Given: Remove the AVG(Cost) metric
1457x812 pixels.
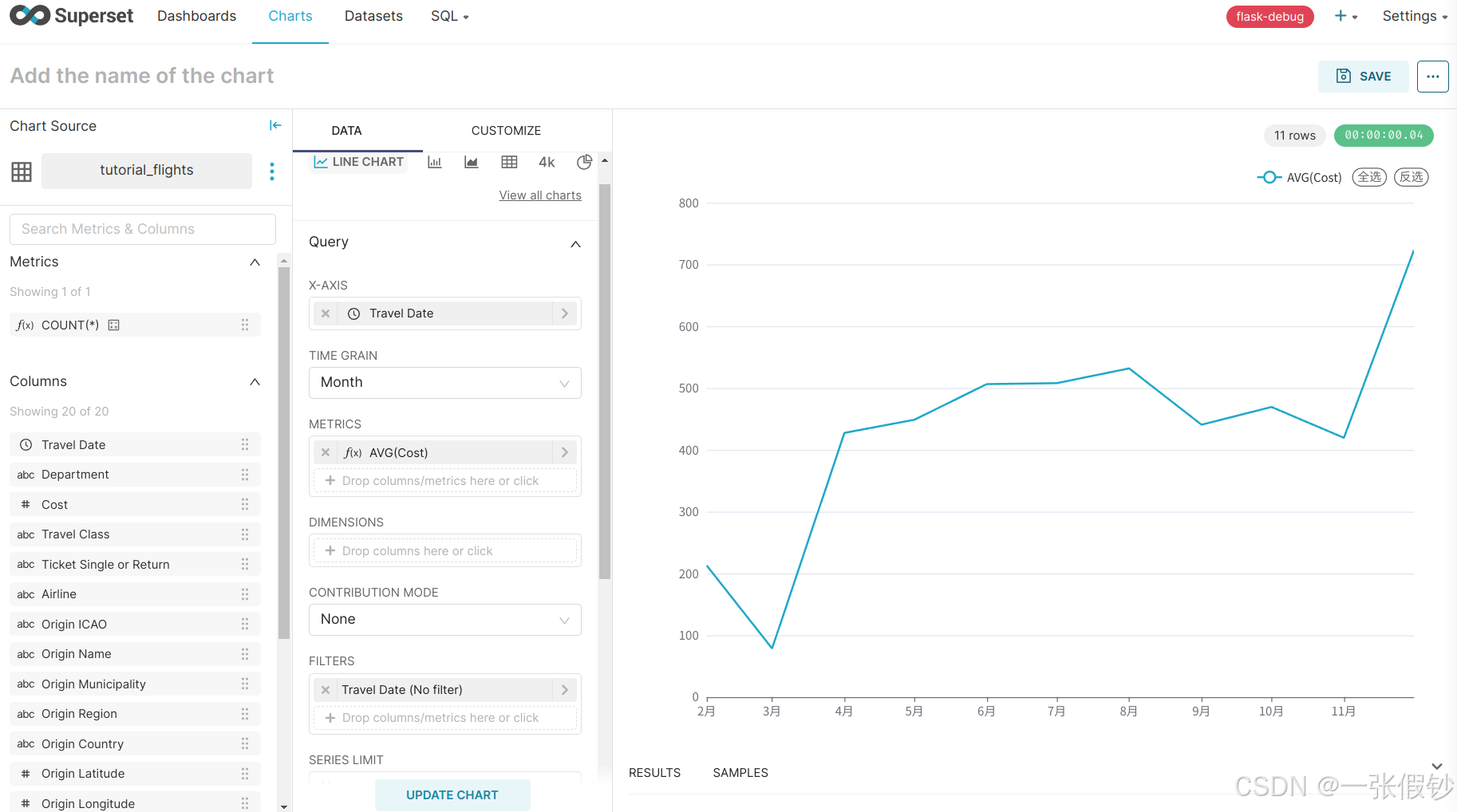Looking at the screenshot, I should 326,452.
